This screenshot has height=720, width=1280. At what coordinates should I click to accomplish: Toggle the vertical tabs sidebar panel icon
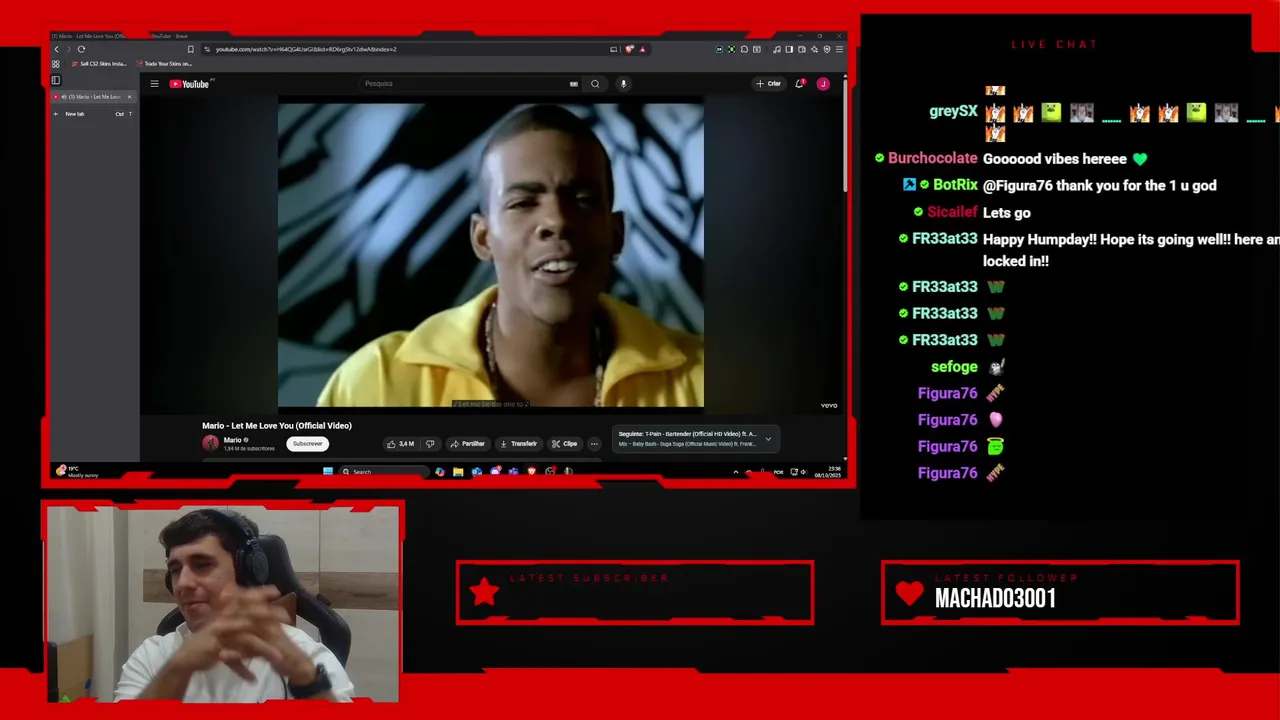(x=56, y=81)
